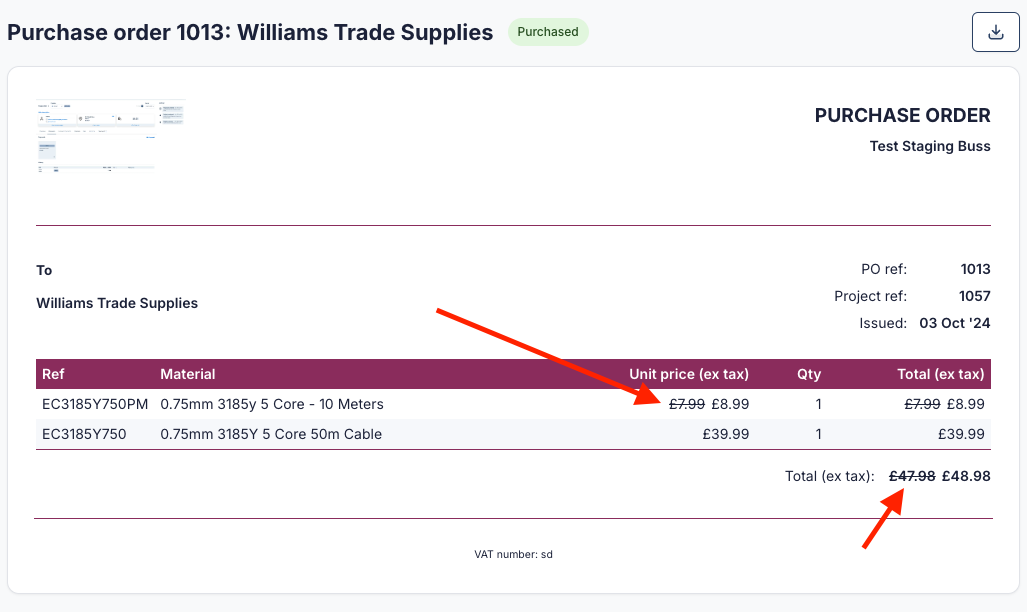Click the 5 Core 50m Cable material row
Screen dimensions: 1027x612
(x=271, y=434)
